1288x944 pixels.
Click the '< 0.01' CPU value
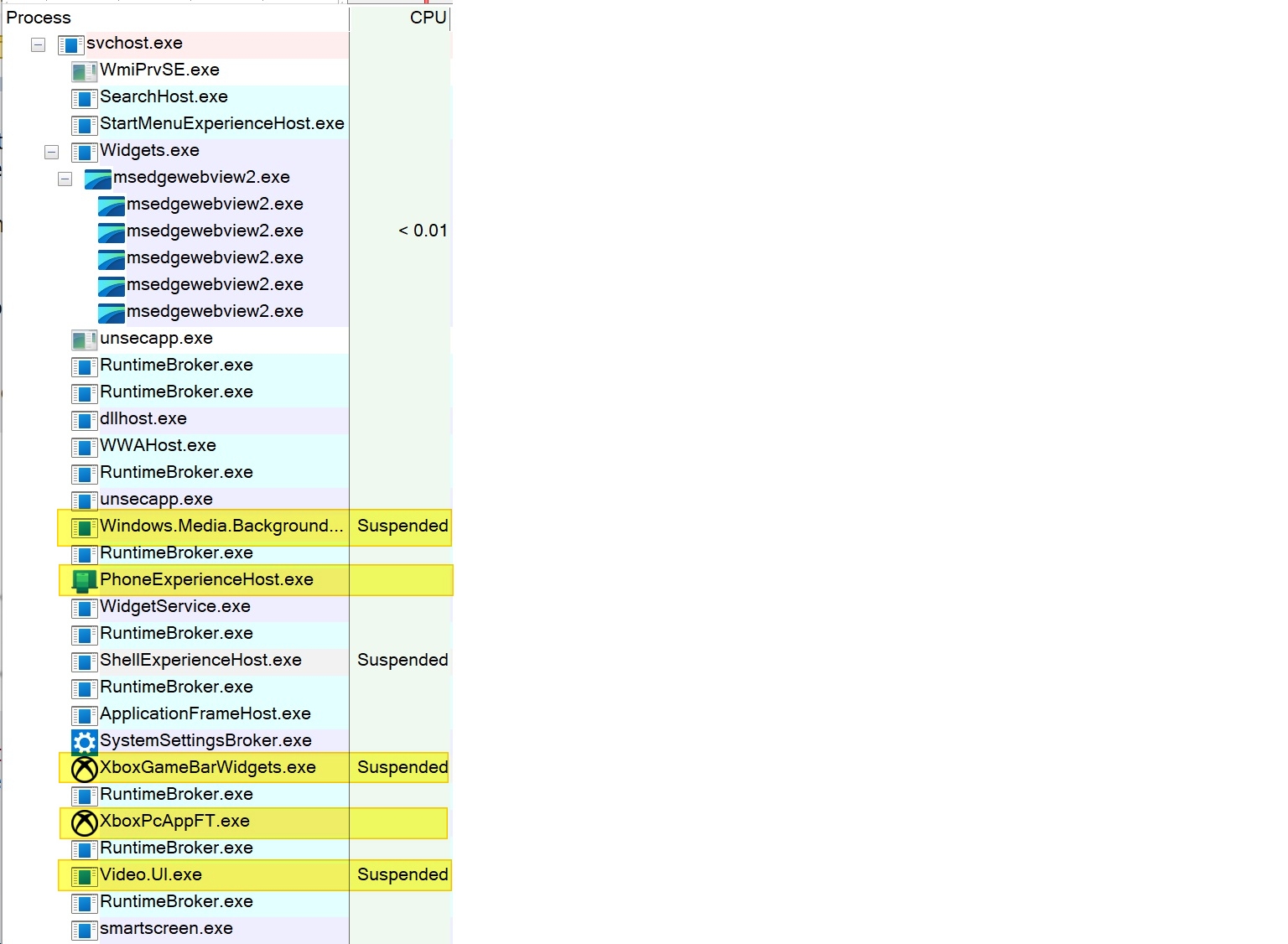[x=423, y=231]
